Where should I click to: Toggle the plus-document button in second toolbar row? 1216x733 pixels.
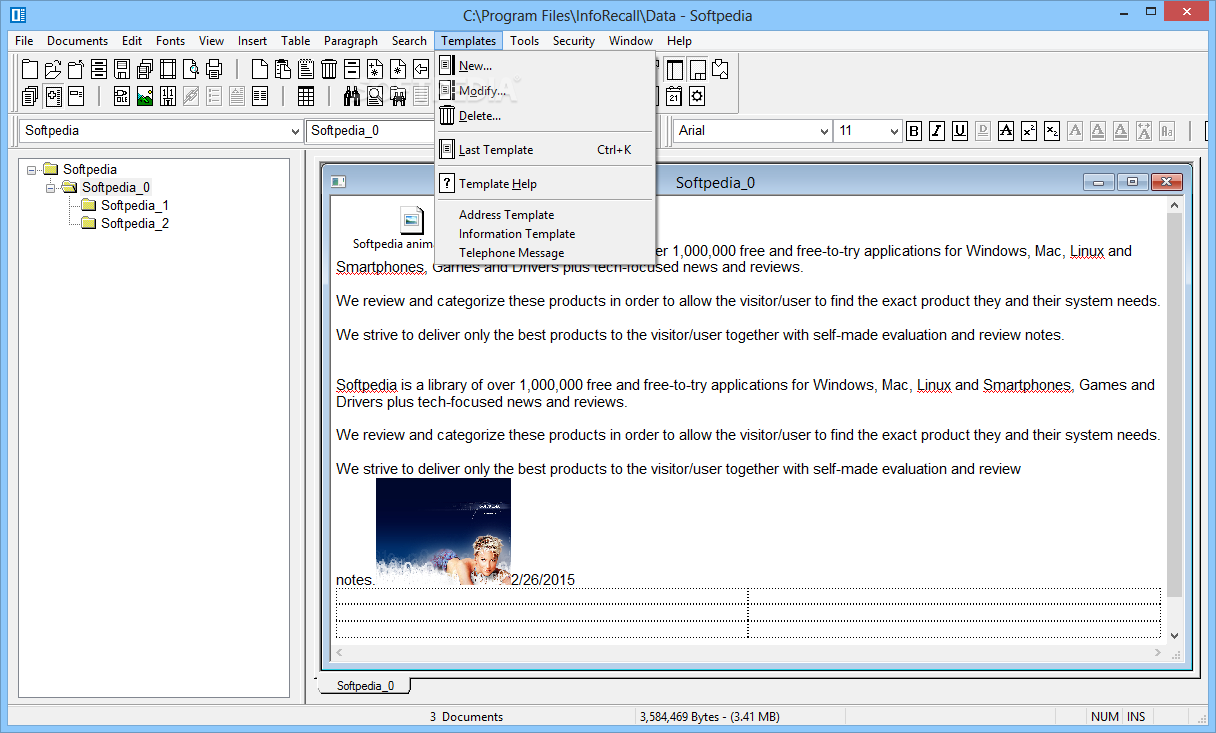coord(53,96)
